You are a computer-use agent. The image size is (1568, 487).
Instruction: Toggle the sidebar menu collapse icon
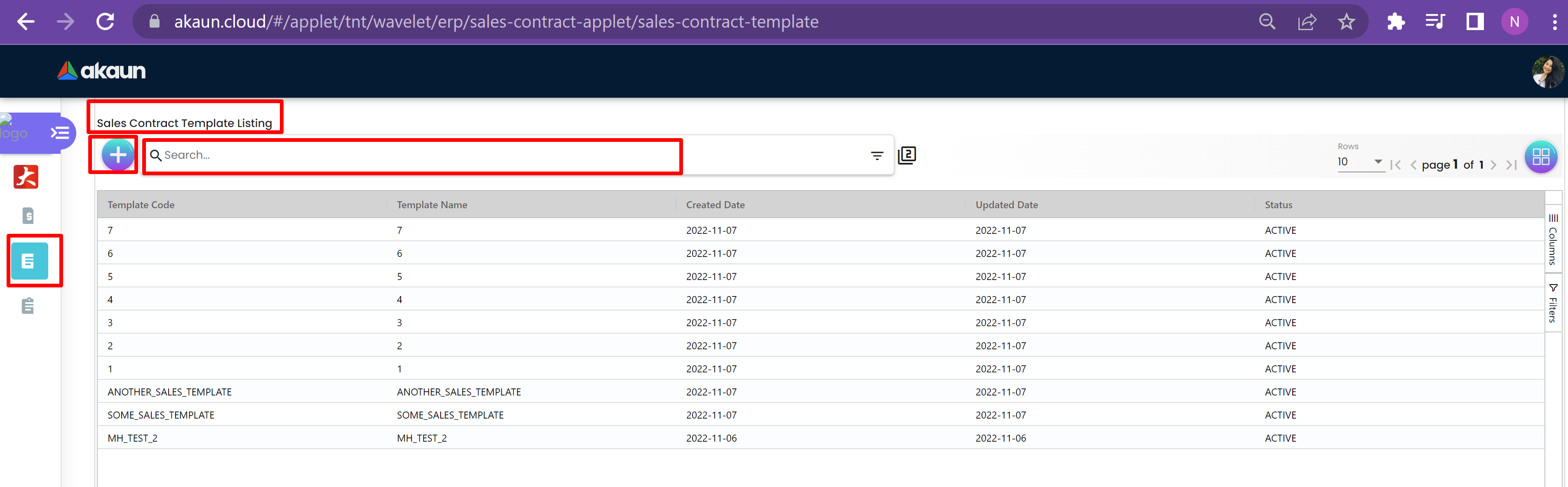[60, 133]
